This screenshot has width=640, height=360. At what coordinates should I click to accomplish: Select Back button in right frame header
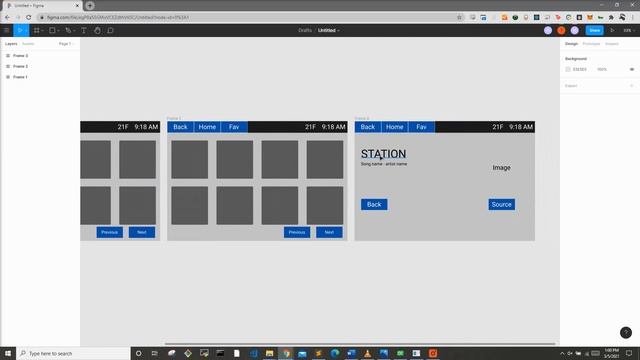[x=367, y=127]
